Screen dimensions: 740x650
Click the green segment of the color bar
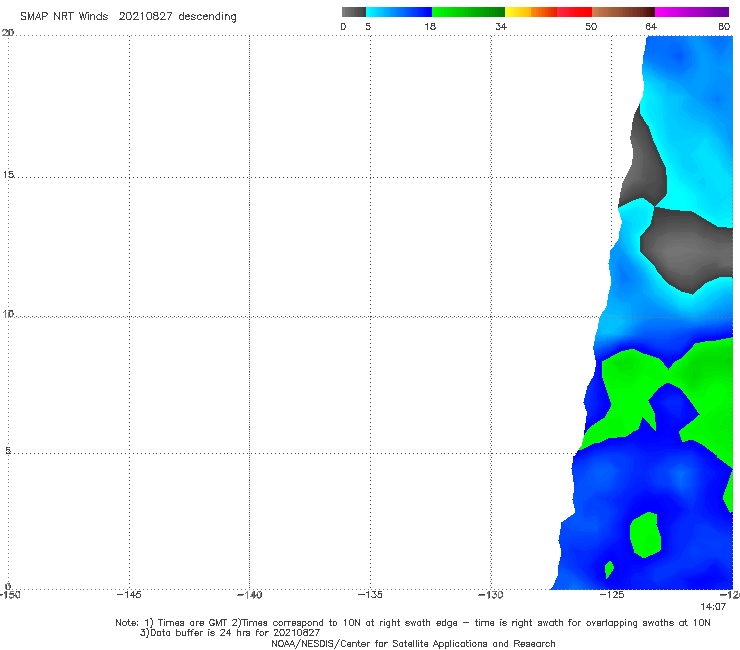pyautogui.click(x=468, y=12)
